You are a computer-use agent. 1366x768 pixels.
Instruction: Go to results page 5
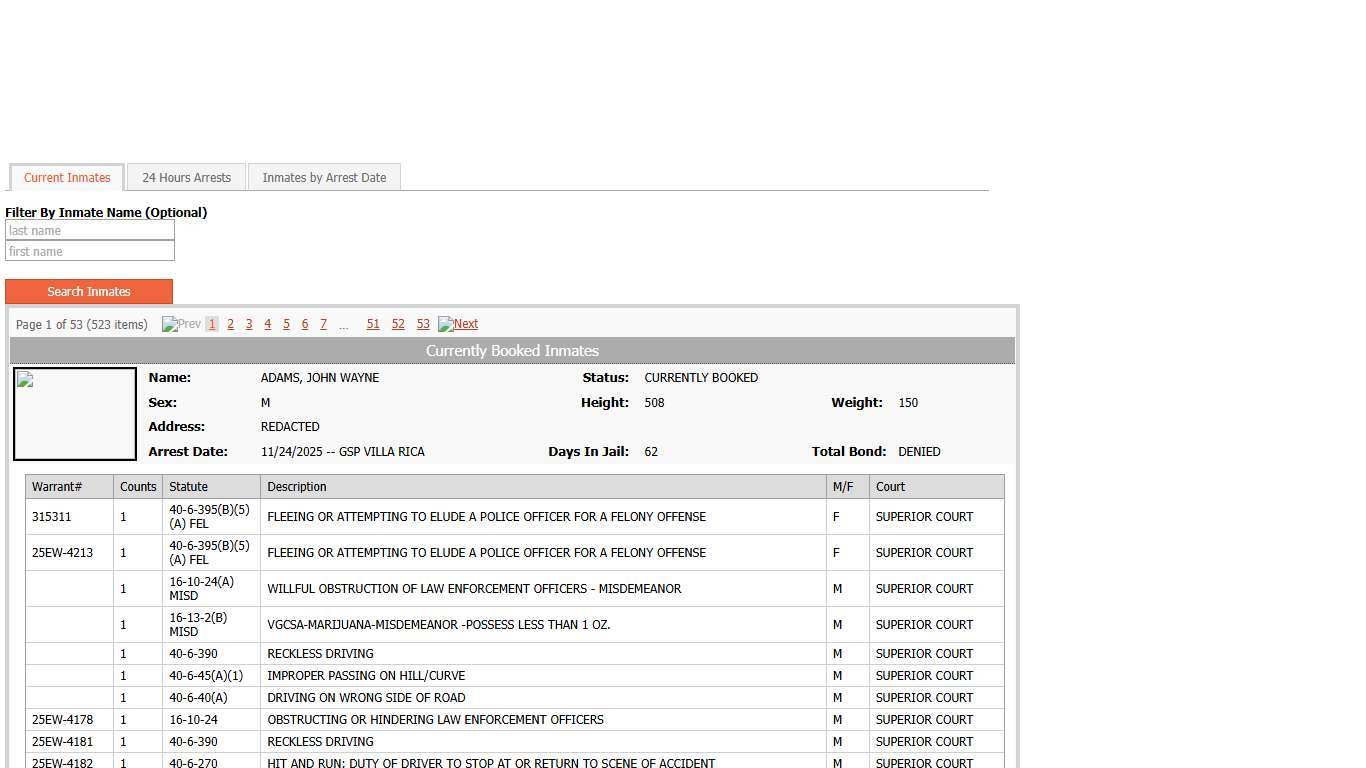click(286, 324)
